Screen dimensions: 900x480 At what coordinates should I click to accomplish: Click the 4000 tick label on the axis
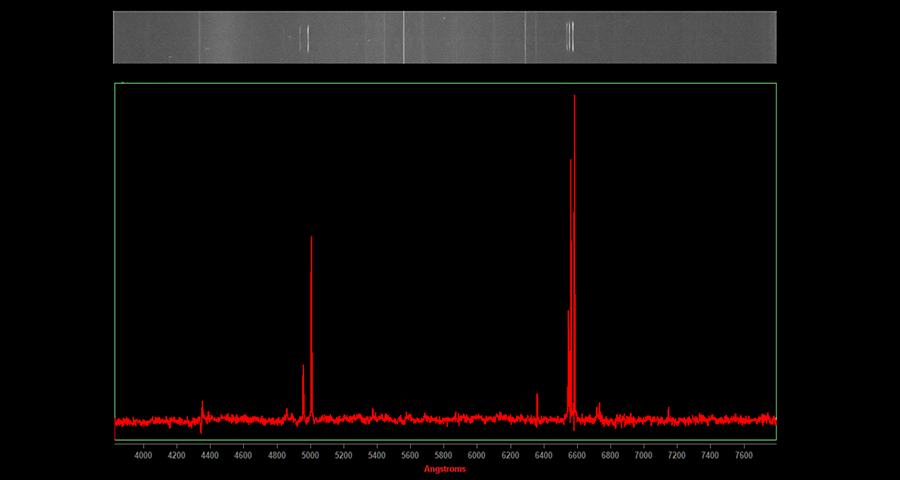(143, 455)
